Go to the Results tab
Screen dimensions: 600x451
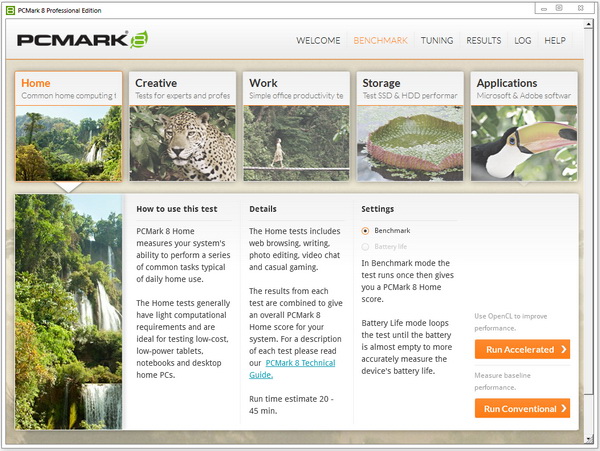tap(484, 41)
